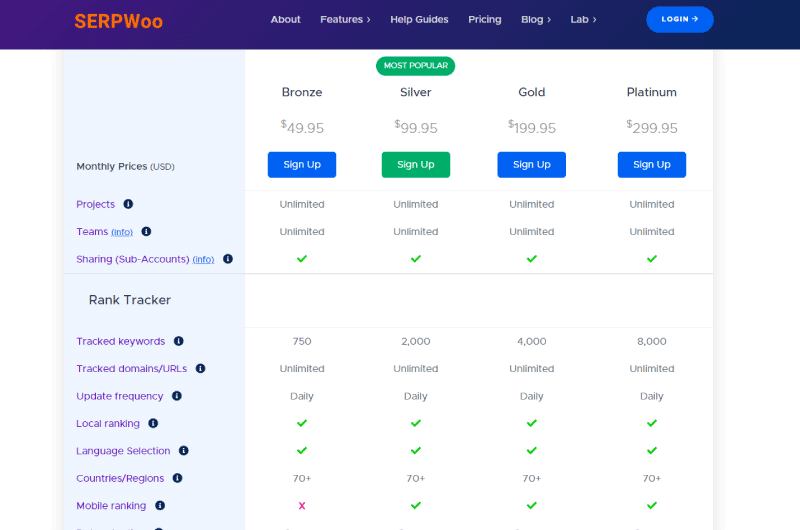Click info icon beside Language Selection

(184, 451)
